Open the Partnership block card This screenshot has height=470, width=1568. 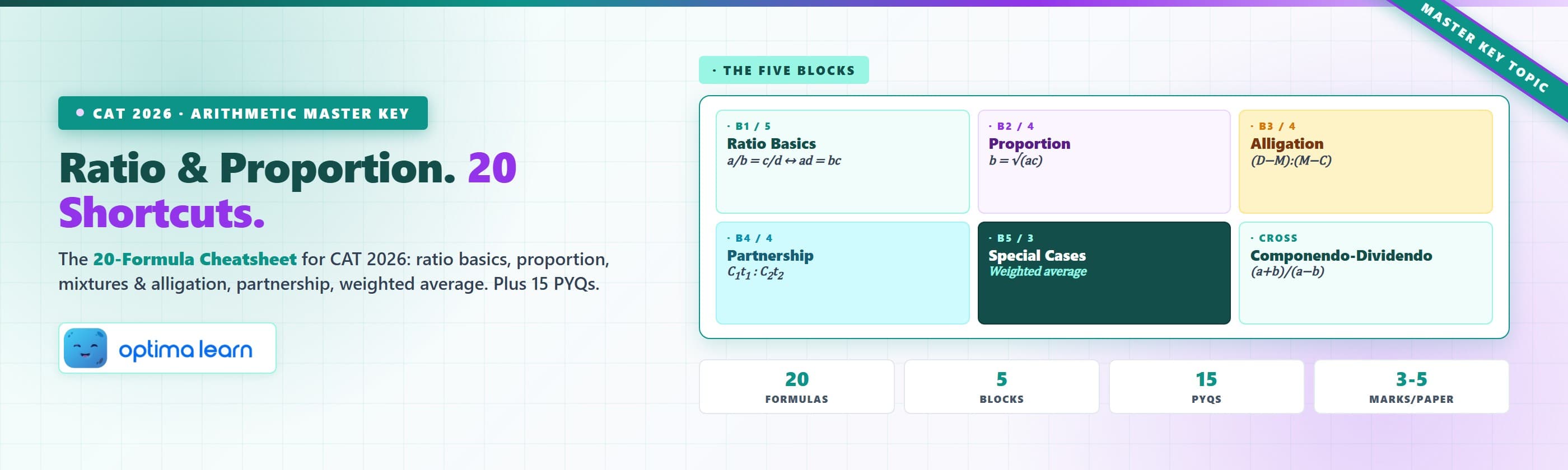click(842, 273)
